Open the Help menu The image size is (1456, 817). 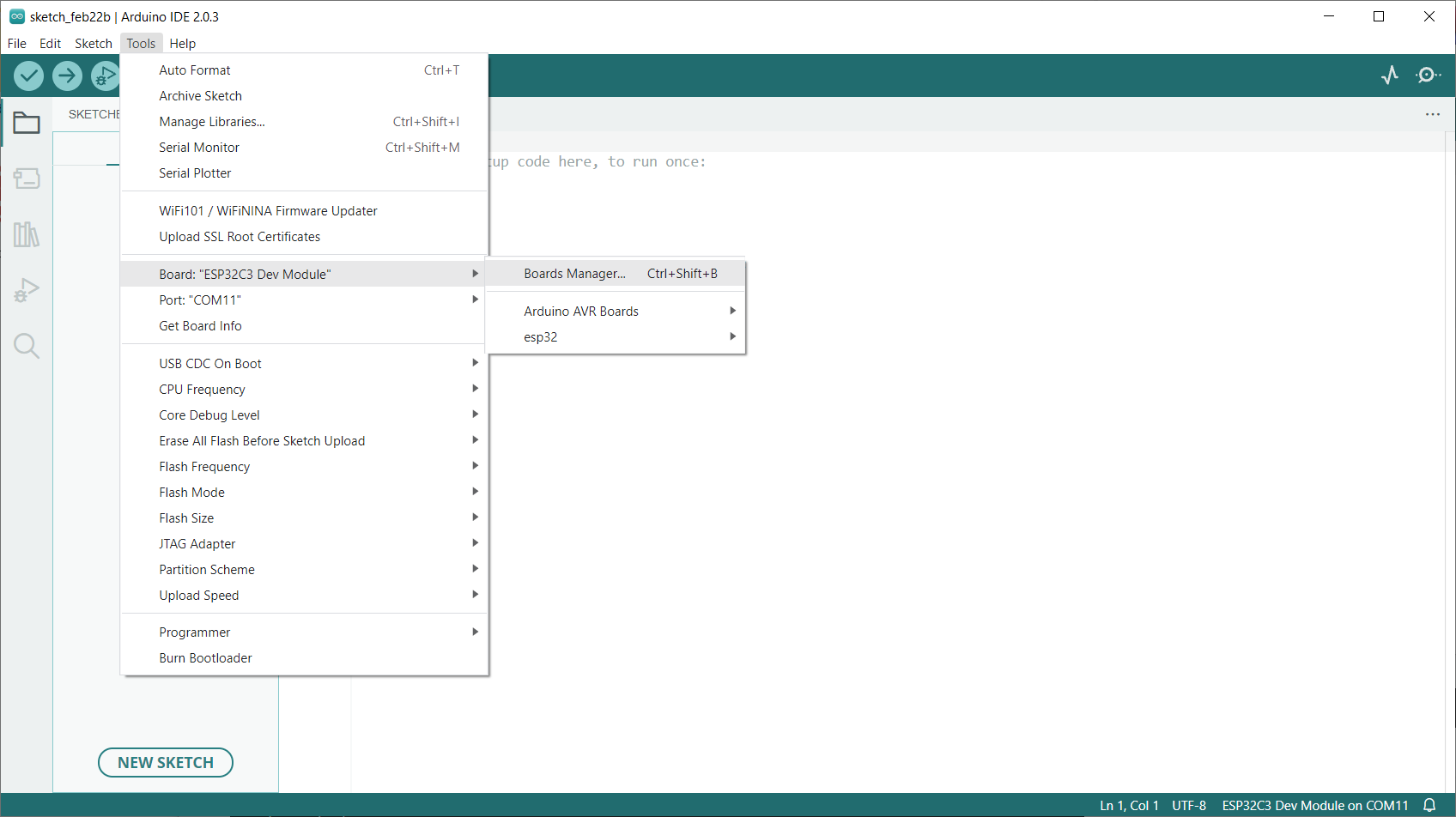tap(182, 44)
